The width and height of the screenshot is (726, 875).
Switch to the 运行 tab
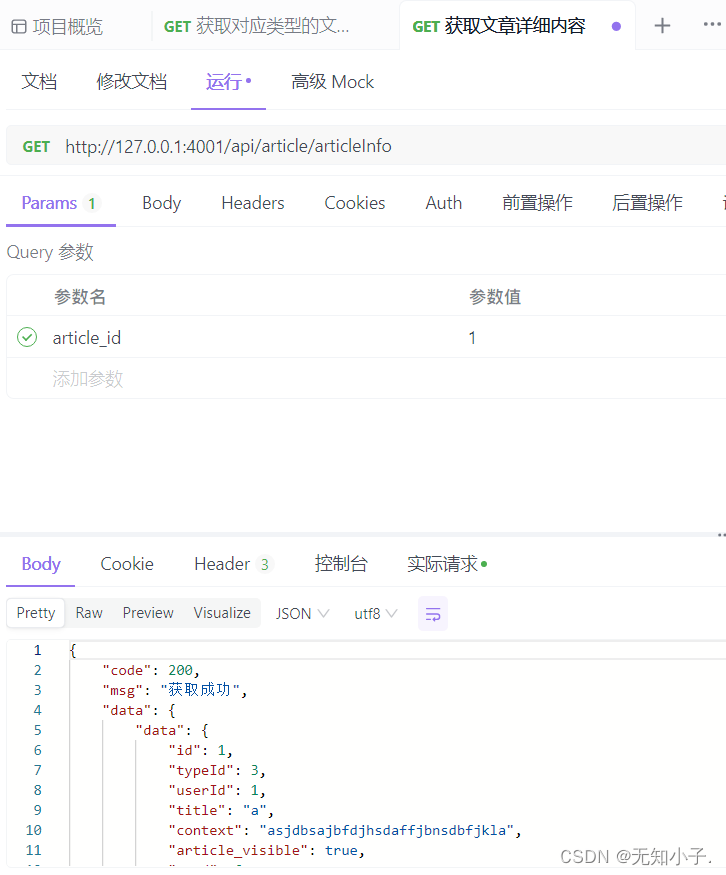click(228, 81)
